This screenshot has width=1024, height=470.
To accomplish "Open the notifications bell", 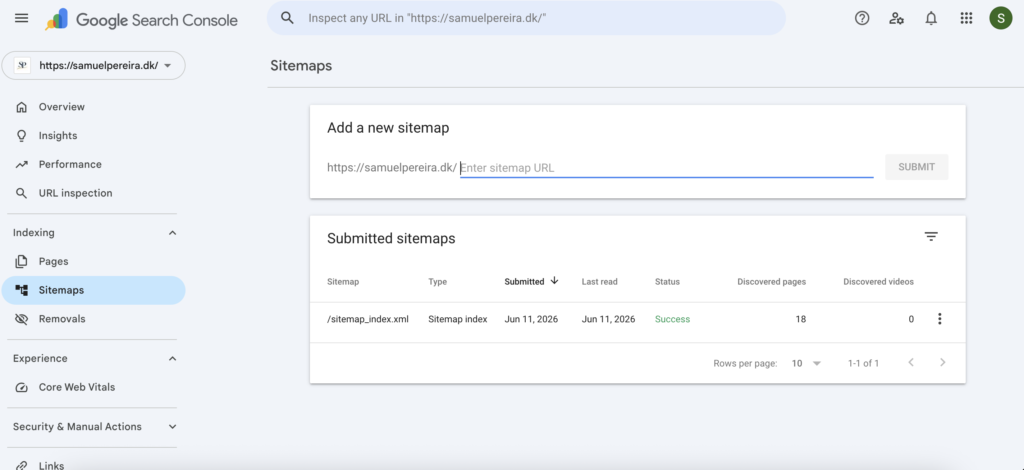I will 931,18.
